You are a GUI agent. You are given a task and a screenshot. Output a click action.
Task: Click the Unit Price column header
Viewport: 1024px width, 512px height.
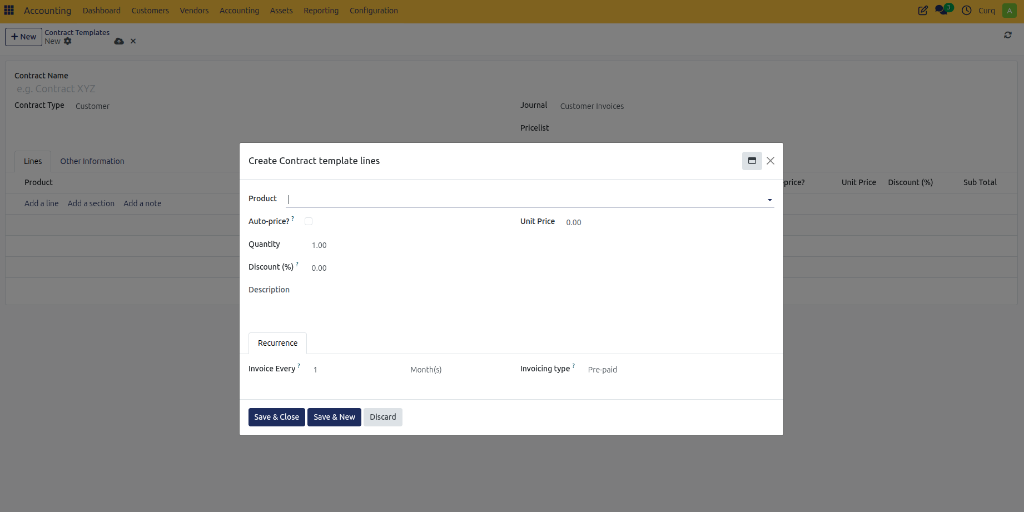[x=859, y=182]
